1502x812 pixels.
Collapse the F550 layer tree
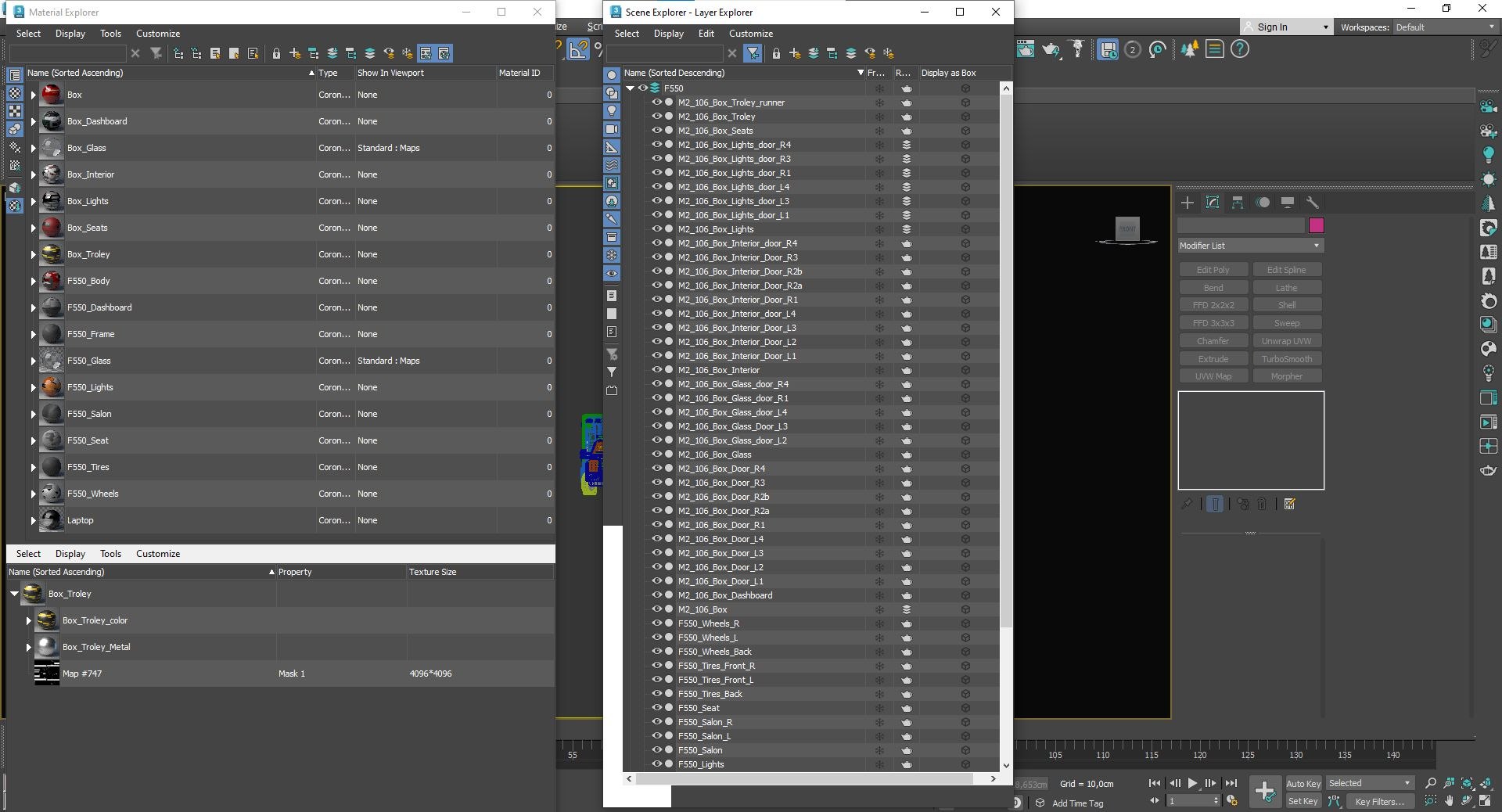630,88
